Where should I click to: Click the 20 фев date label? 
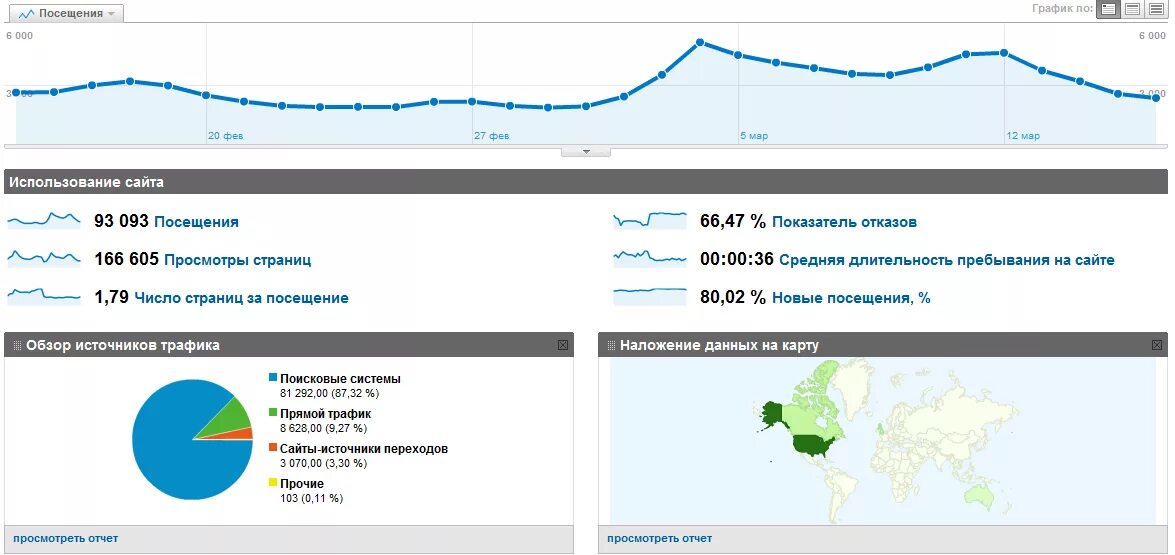(226, 136)
